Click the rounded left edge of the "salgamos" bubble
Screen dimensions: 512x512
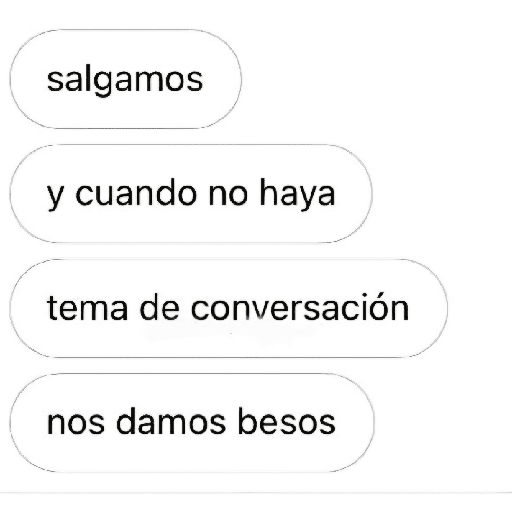(13, 79)
